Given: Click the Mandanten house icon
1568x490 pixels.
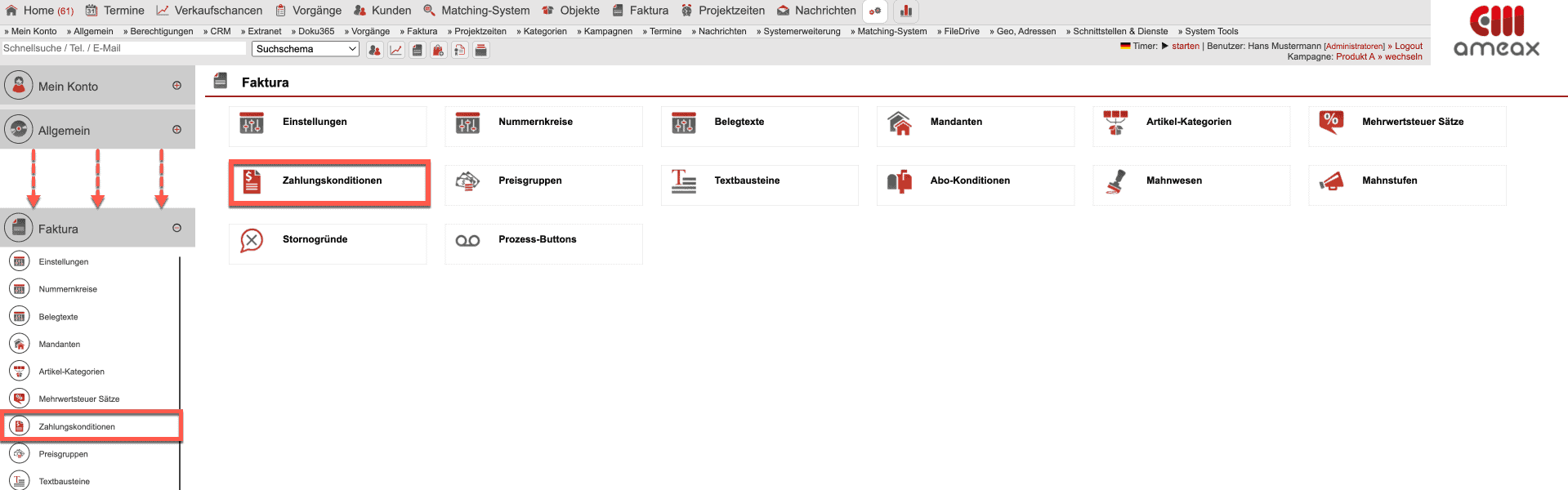Looking at the screenshot, I should point(899,122).
